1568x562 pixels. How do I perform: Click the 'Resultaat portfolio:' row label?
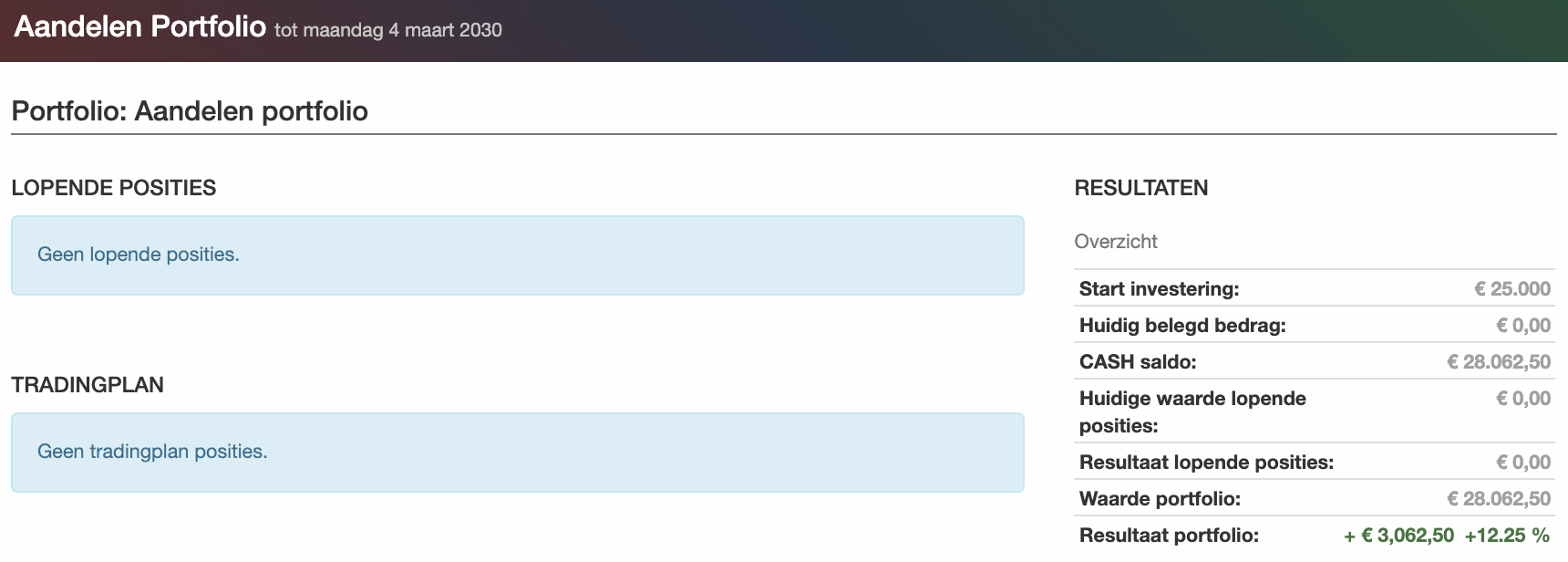click(1169, 536)
